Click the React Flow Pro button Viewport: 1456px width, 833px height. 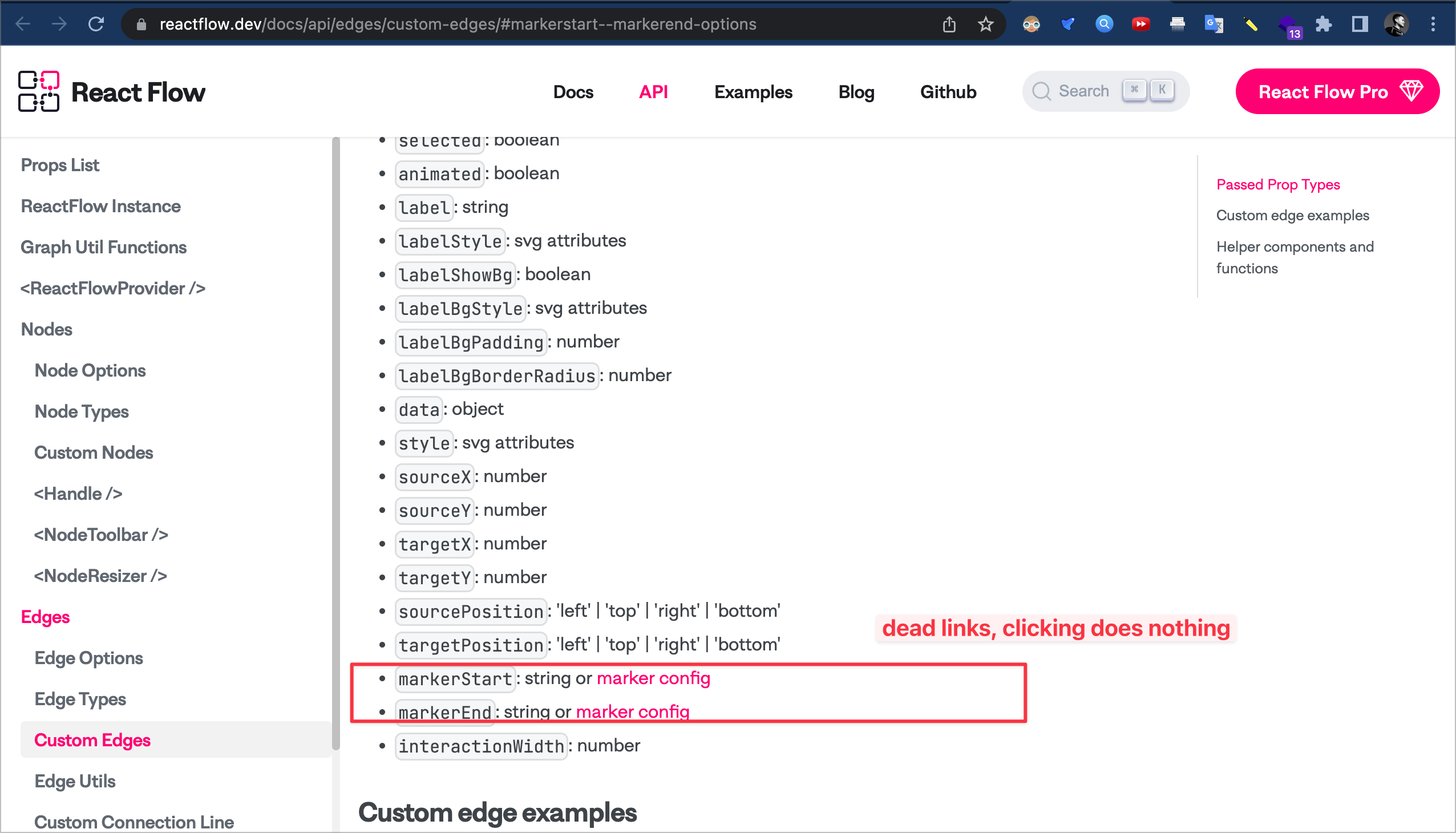[1337, 91]
